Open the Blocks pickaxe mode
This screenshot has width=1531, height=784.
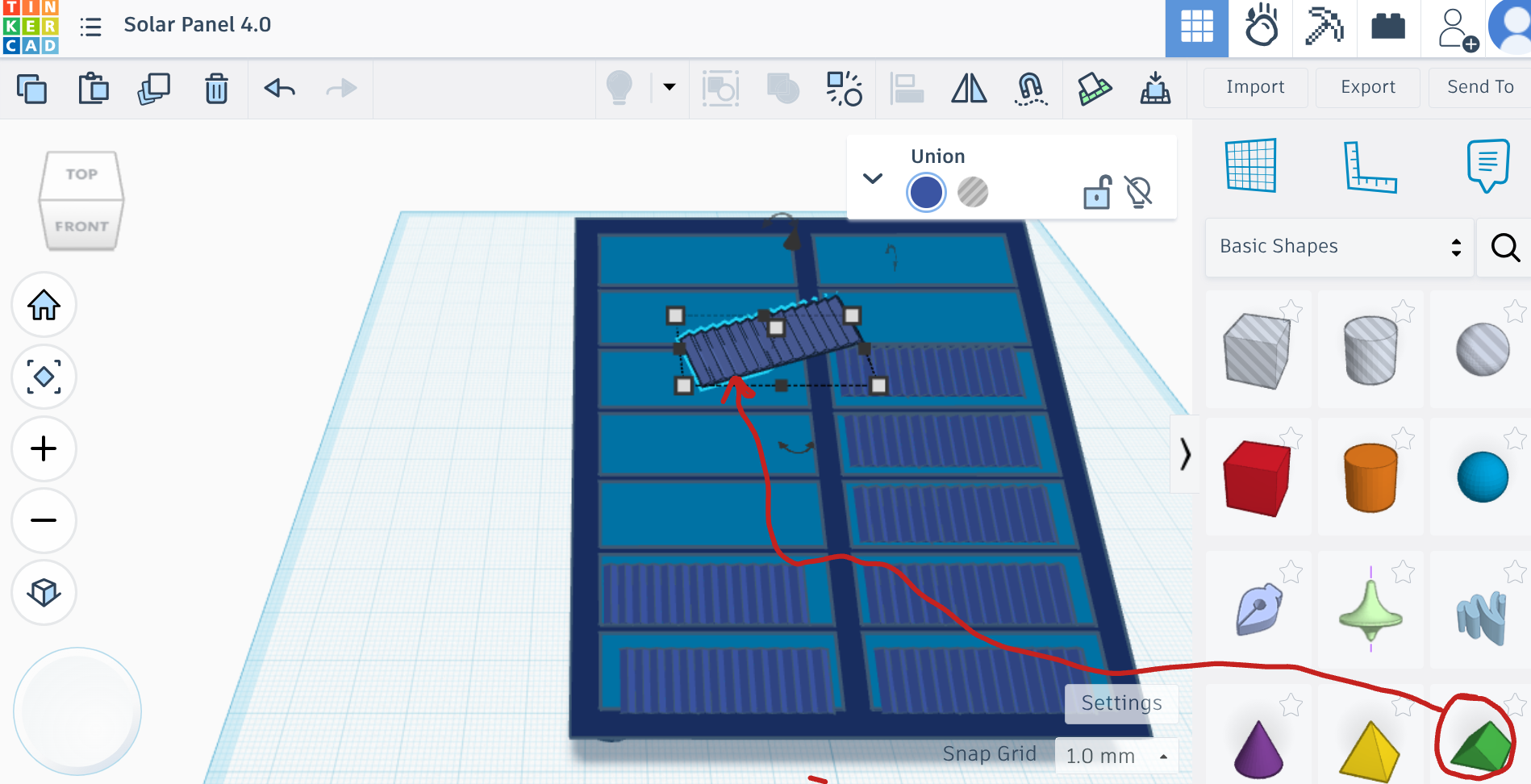(1325, 26)
